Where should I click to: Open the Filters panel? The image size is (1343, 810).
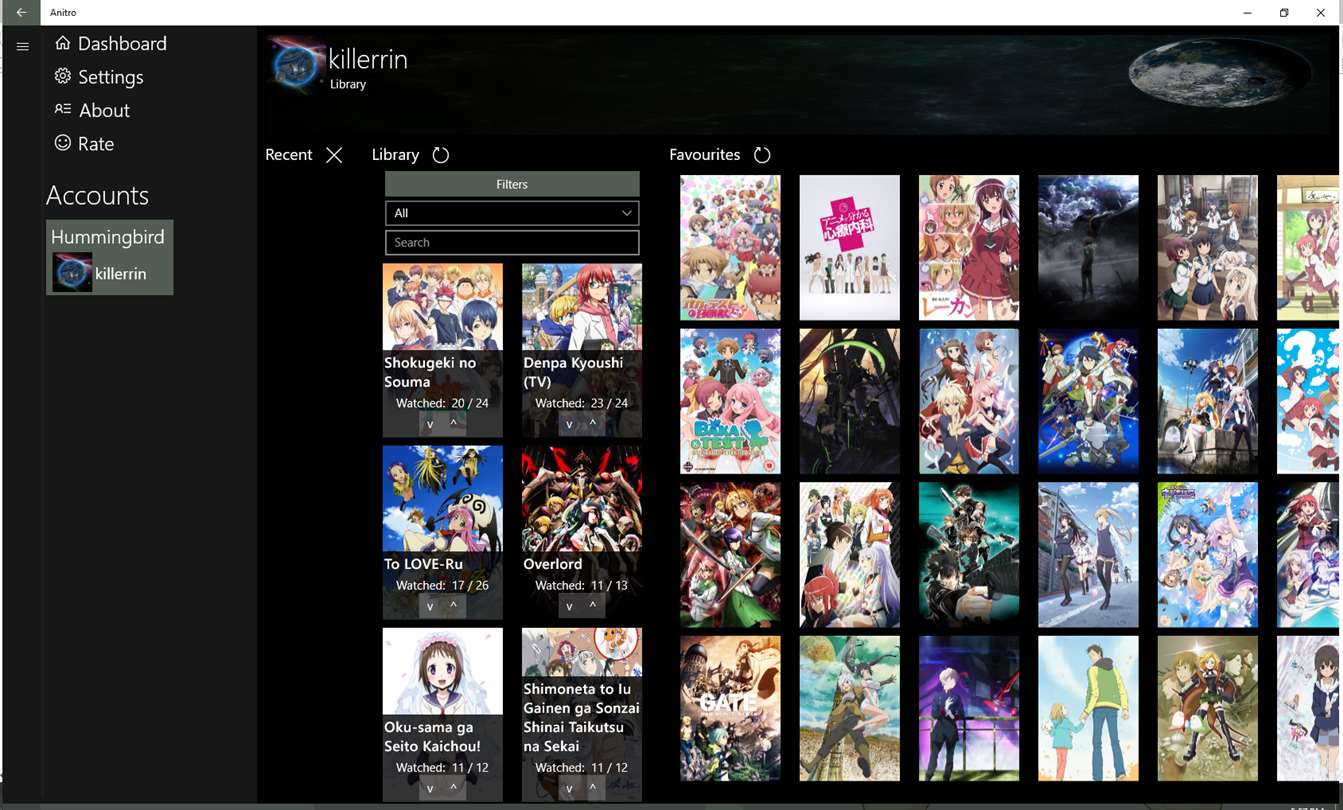click(512, 184)
